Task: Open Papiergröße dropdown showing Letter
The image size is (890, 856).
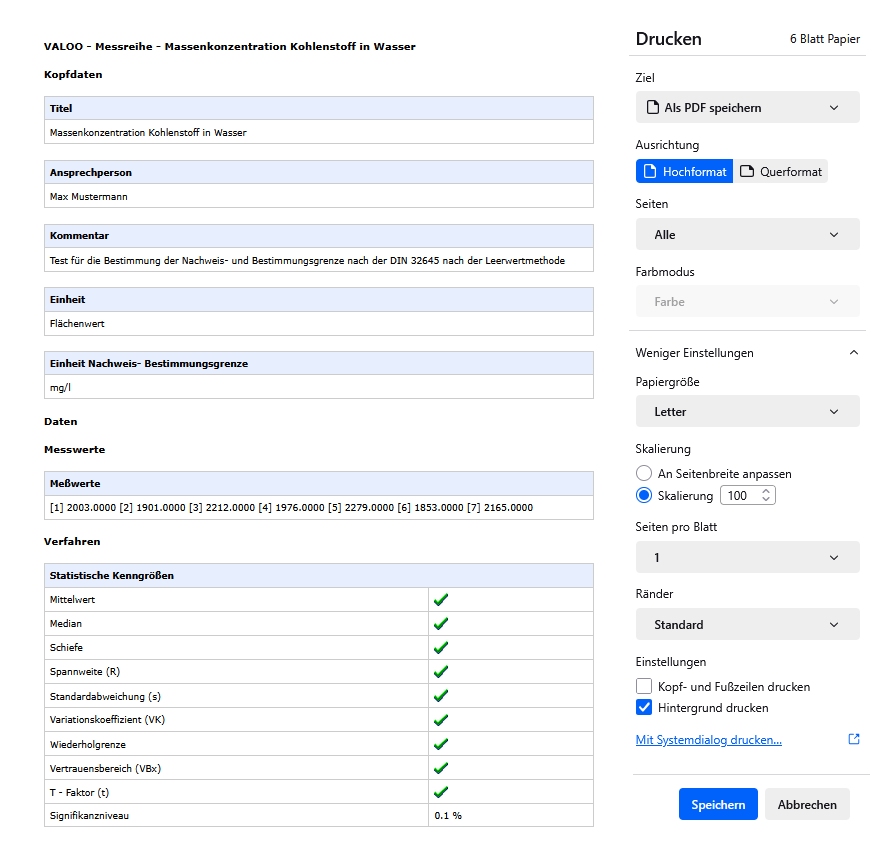Action: 747,412
